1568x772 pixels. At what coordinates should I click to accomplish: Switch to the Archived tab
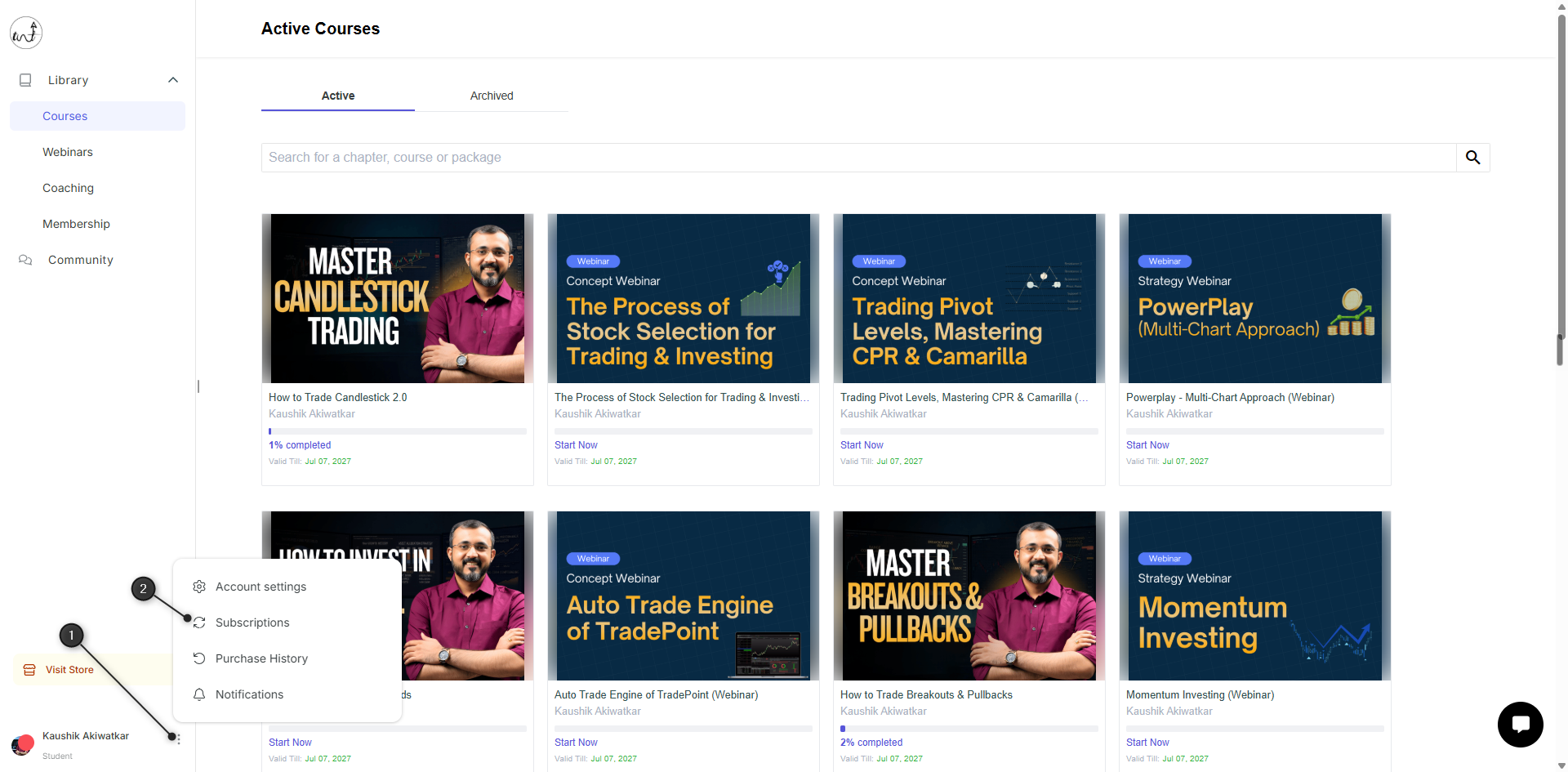coord(492,96)
